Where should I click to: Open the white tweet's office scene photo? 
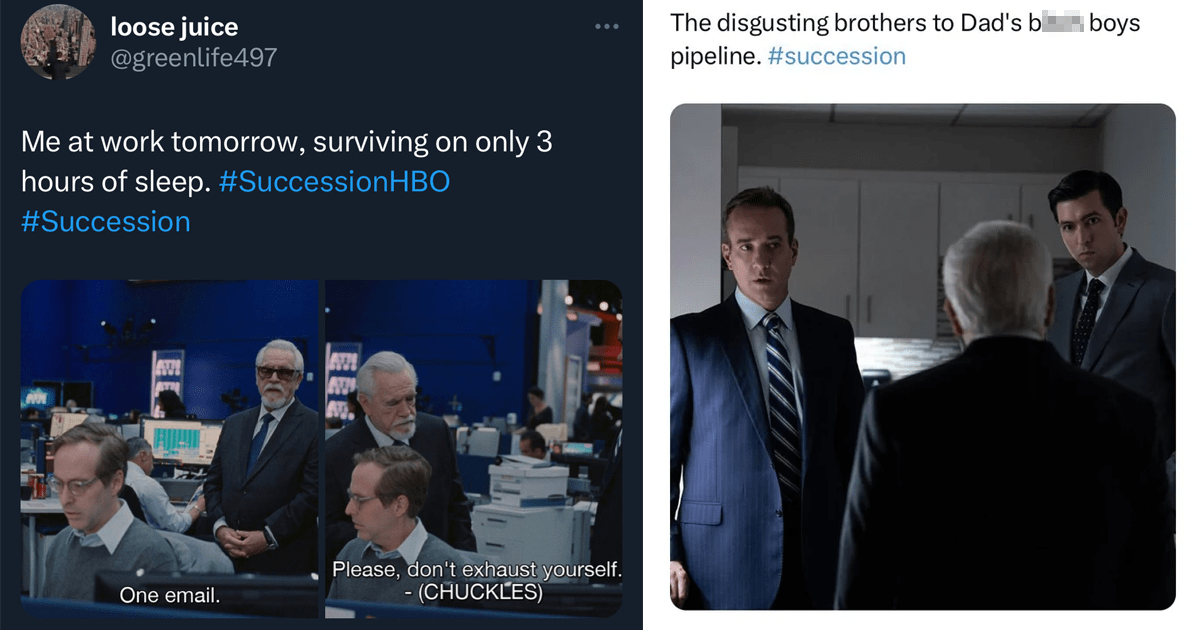(x=922, y=356)
